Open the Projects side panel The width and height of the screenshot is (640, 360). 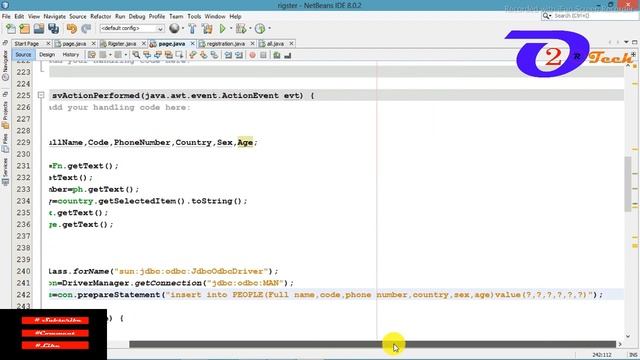(x=5, y=115)
